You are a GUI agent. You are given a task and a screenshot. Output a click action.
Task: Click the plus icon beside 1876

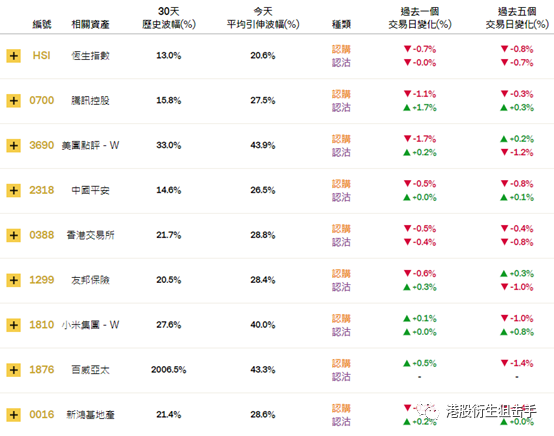[x=13, y=370]
